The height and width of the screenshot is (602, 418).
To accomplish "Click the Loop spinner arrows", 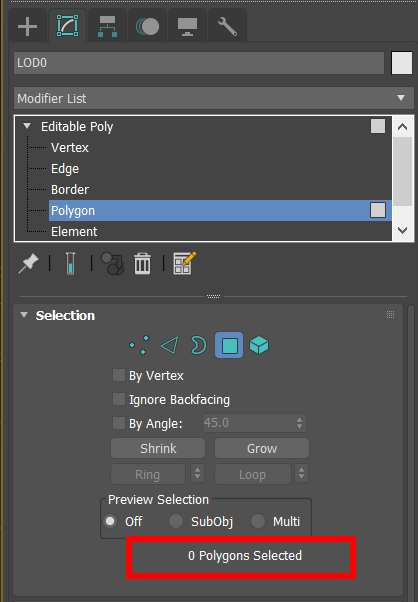I will click(x=301, y=474).
